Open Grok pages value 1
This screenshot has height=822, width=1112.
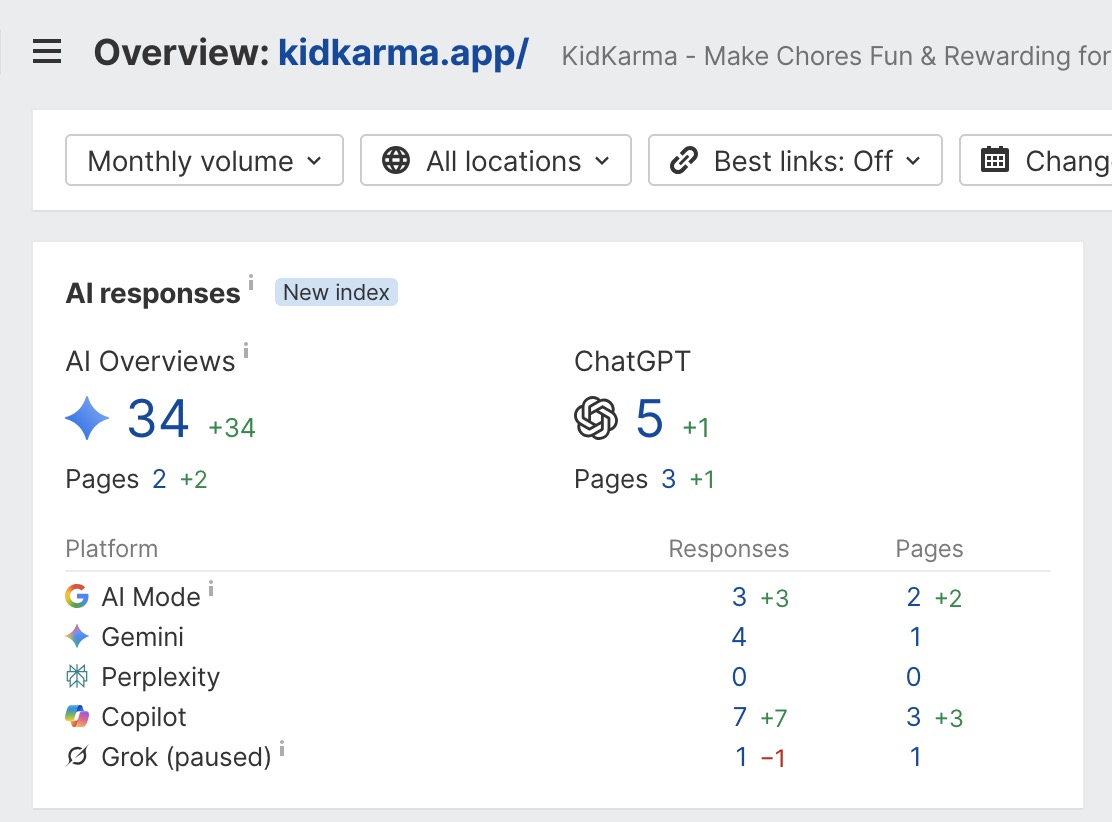coord(916,757)
